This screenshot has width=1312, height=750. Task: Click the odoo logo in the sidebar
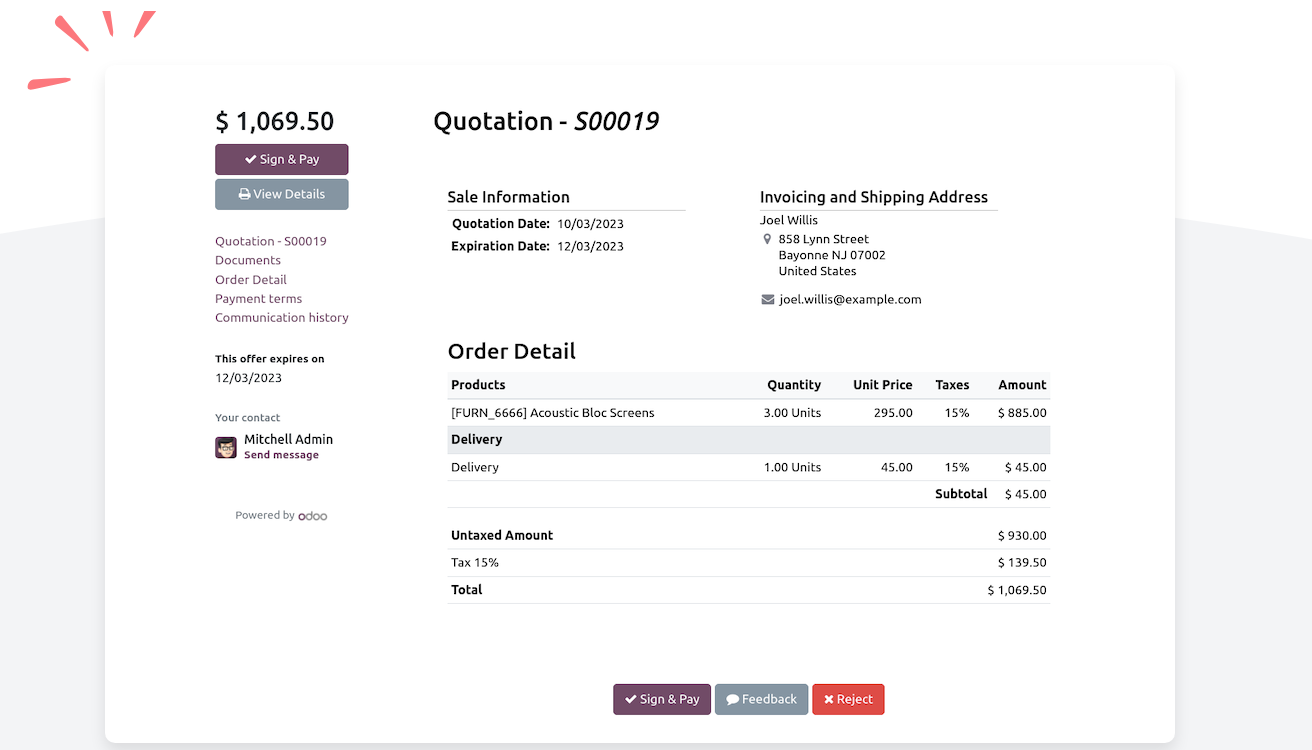tap(313, 516)
